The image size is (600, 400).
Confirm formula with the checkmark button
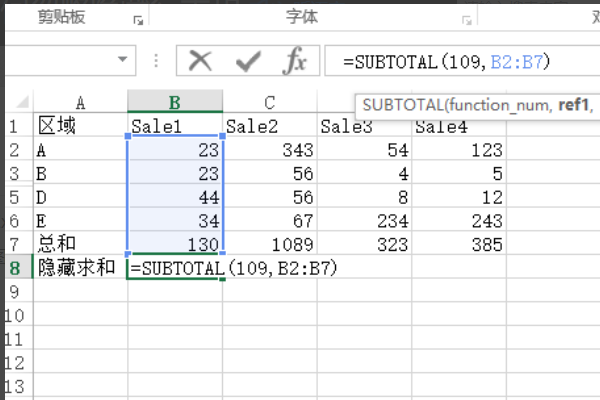[248, 61]
